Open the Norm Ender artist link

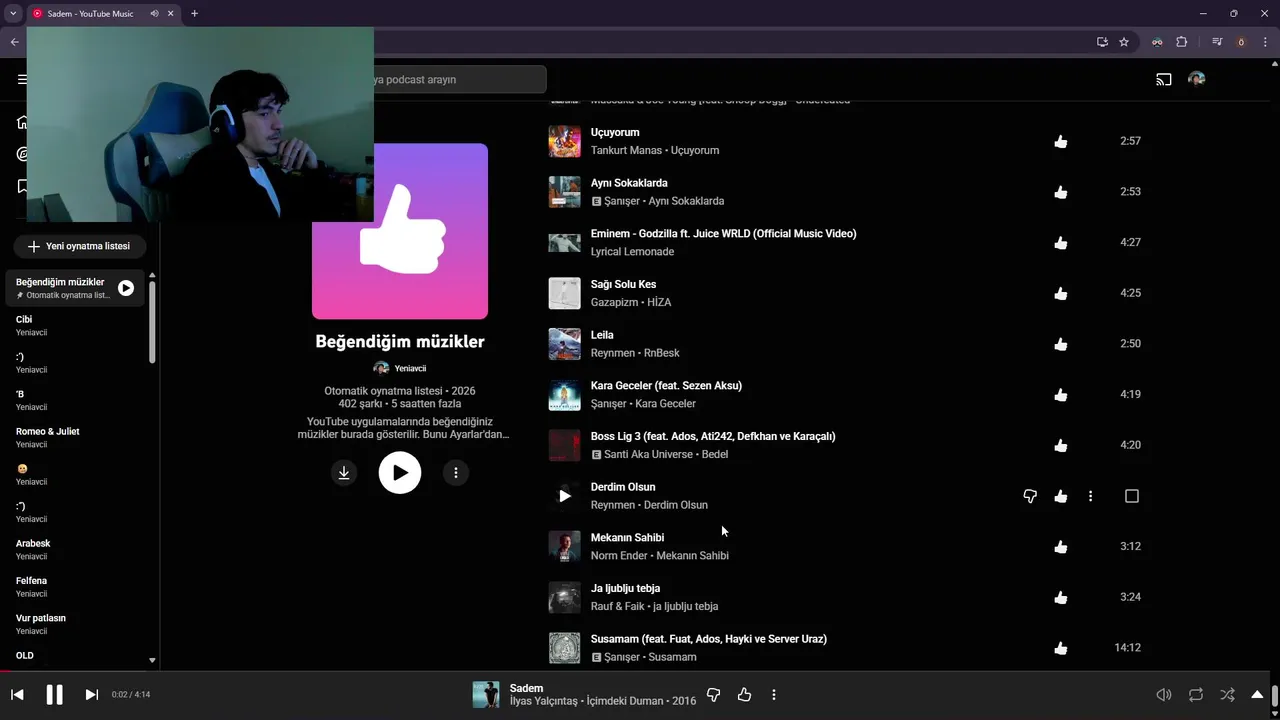coord(619,556)
